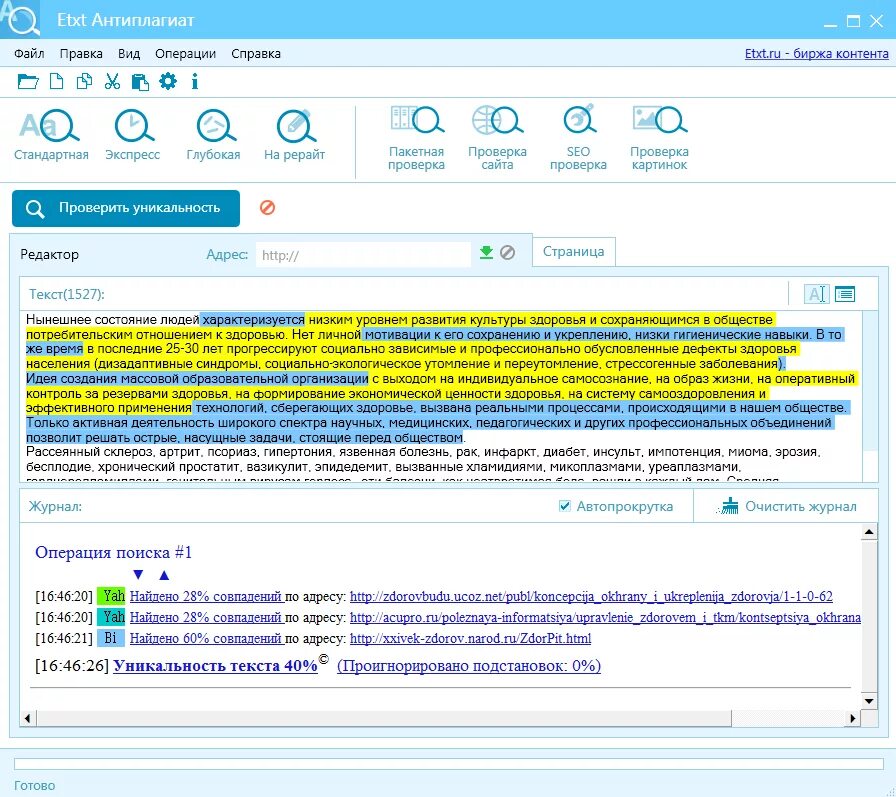Start the Стандартная check

(51, 135)
